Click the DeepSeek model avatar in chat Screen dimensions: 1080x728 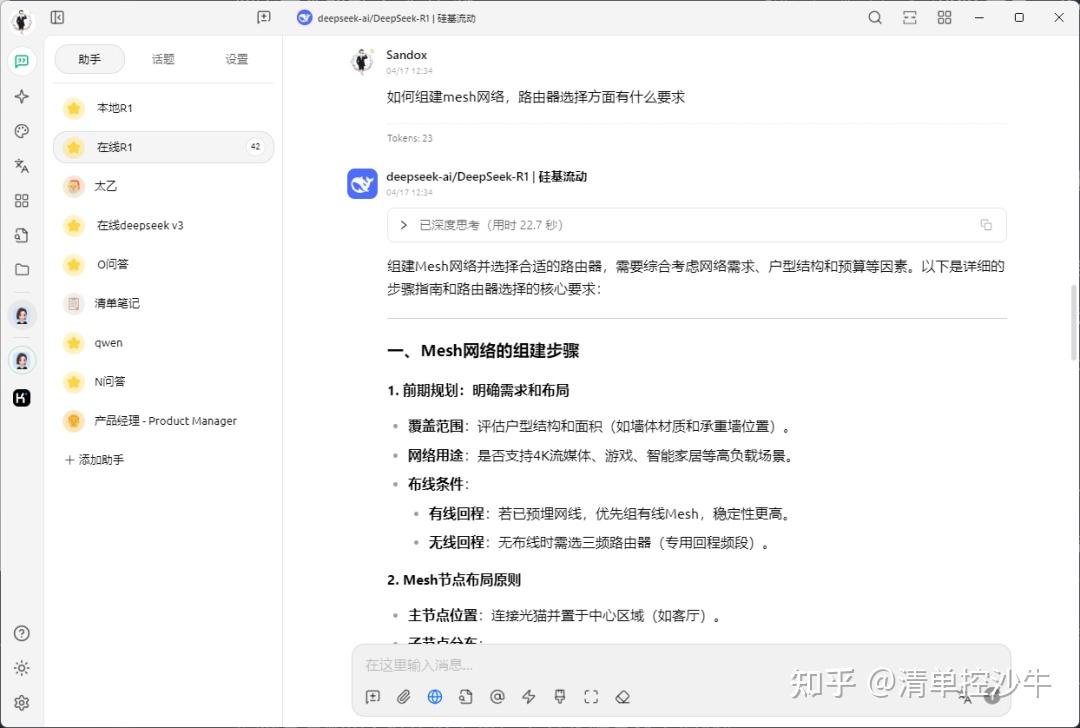tap(362, 183)
